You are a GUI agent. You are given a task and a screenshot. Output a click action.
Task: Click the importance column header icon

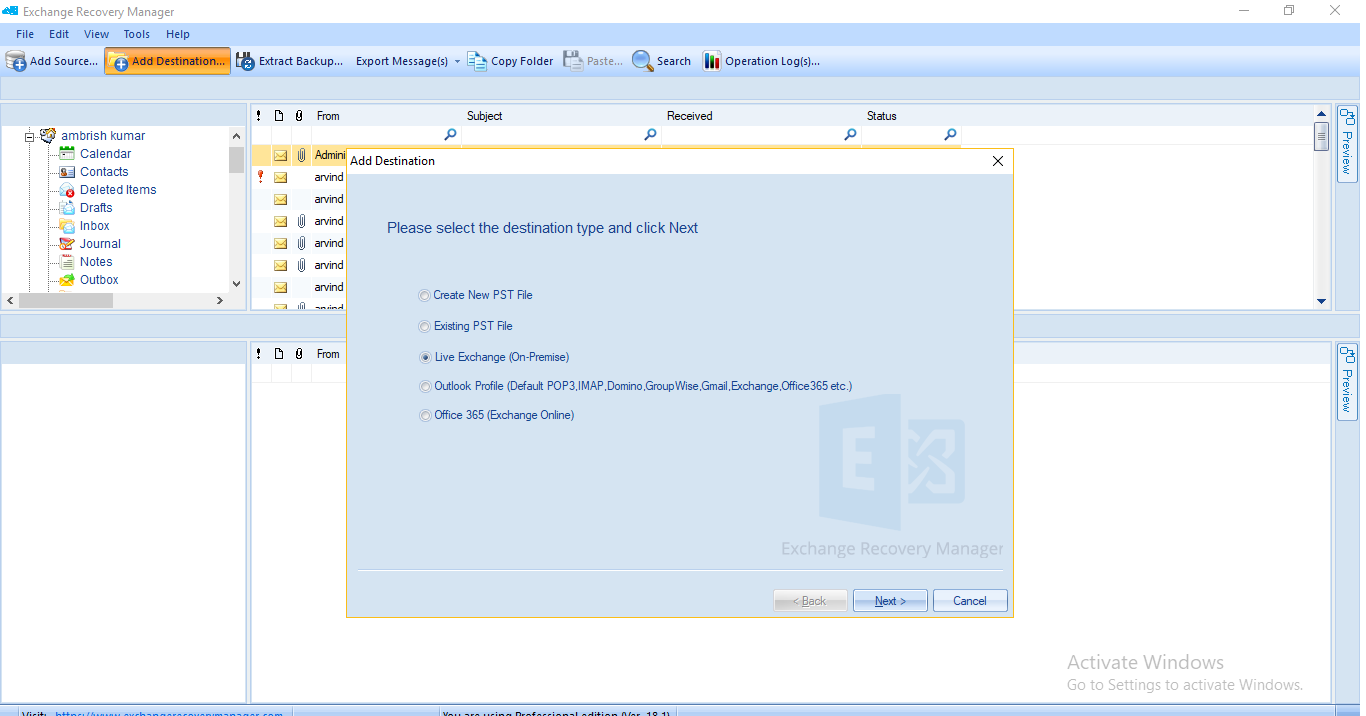pos(259,116)
